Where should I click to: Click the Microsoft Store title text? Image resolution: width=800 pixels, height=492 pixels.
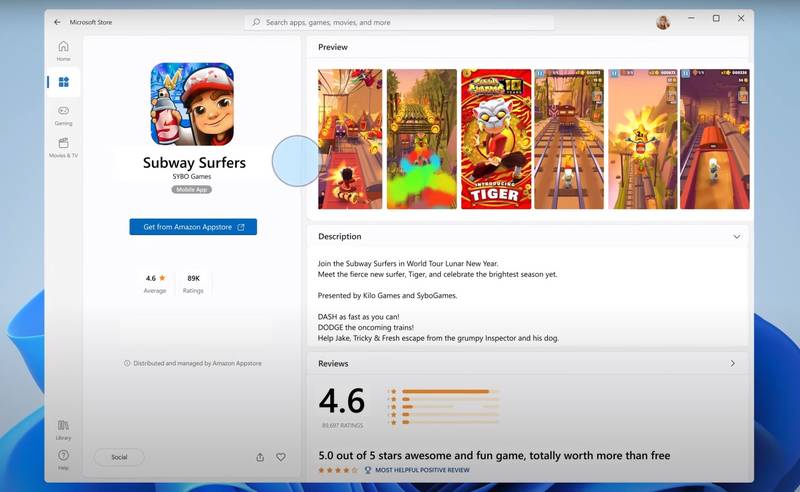tap(91, 22)
